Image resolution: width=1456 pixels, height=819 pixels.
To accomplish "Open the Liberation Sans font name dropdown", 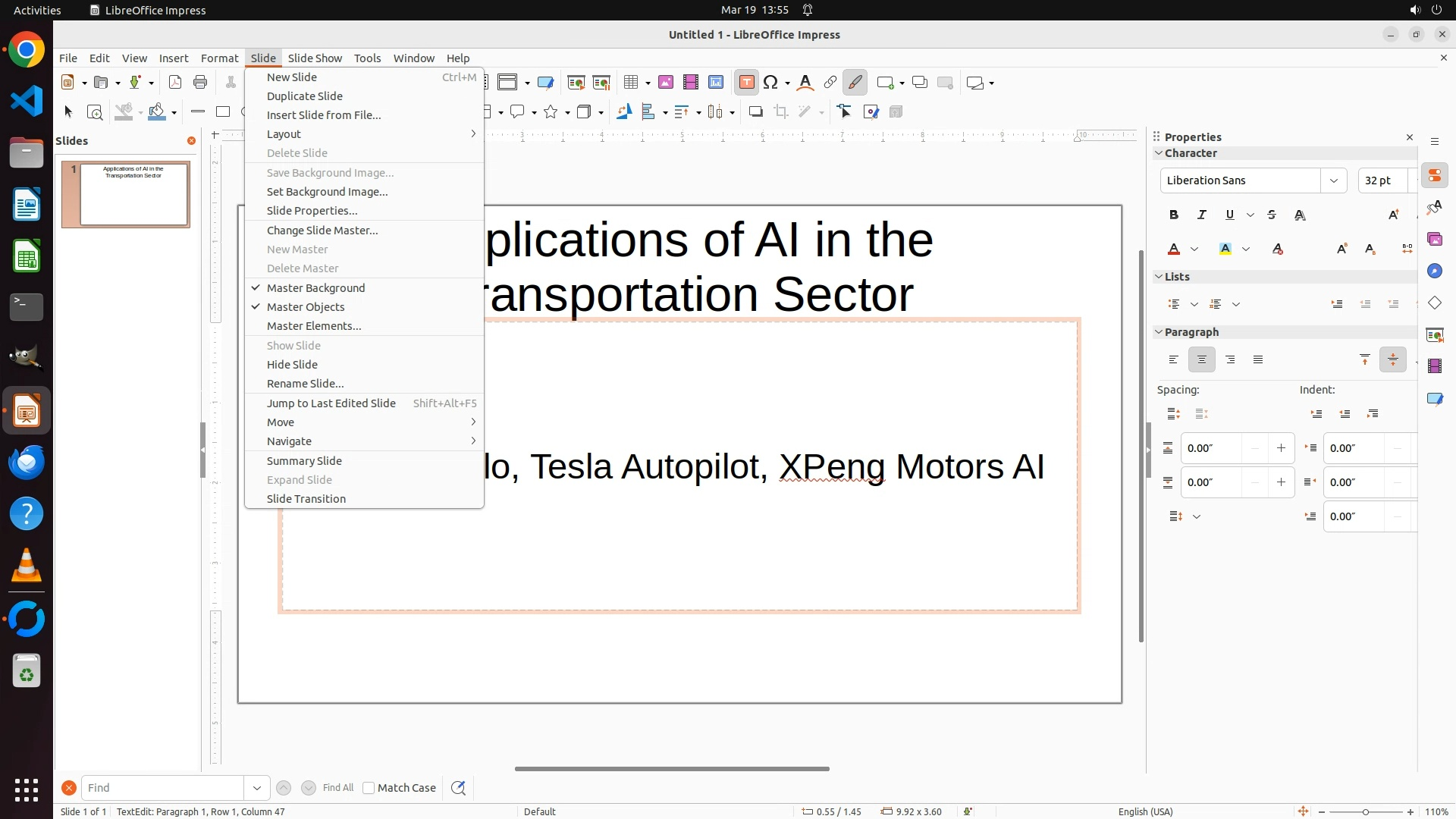I will click(1333, 180).
